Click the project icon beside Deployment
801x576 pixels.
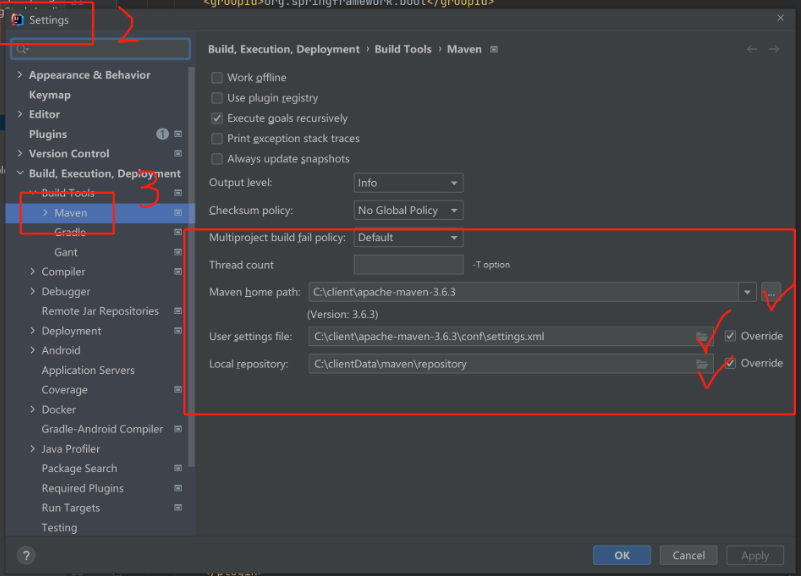pyautogui.click(x=178, y=331)
